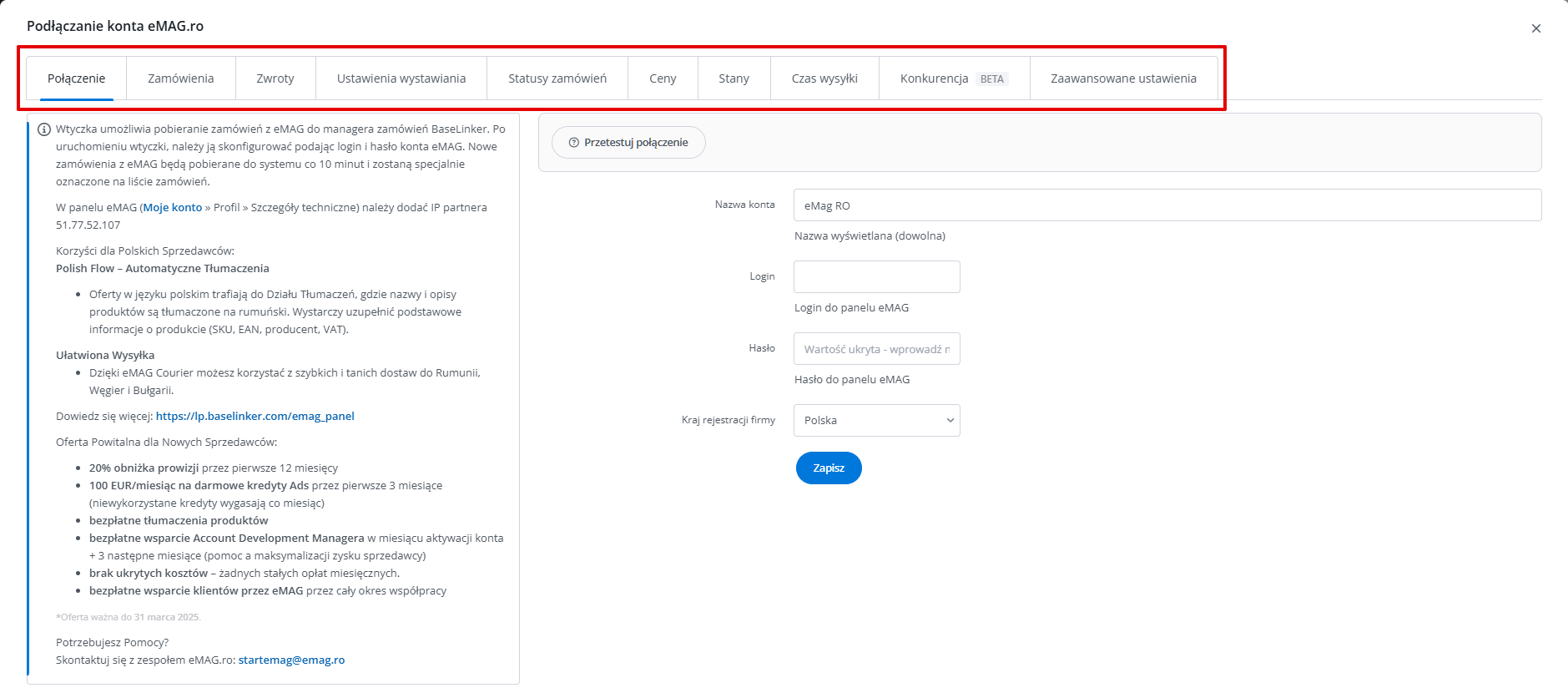Click the startemag@emag.ro email link
1568x688 pixels.
(x=291, y=660)
